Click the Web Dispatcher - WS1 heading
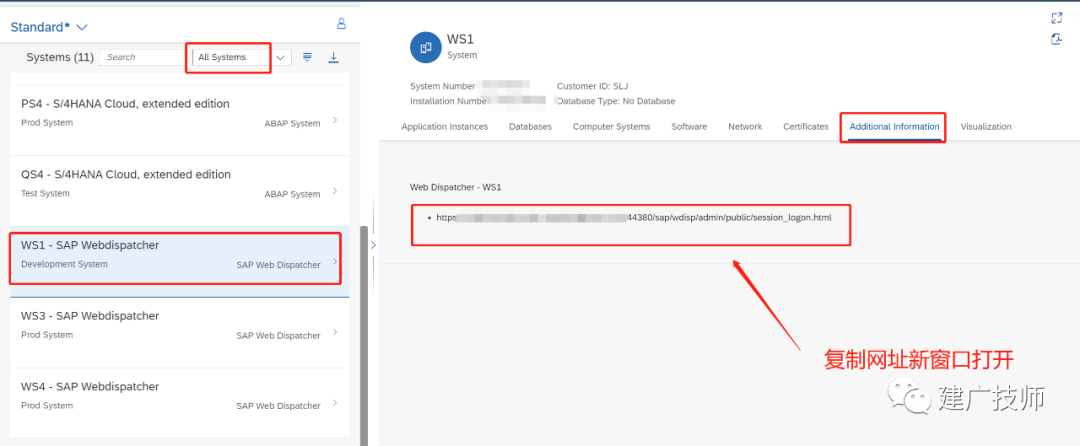Viewport: 1080px width, 446px height. coord(455,187)
